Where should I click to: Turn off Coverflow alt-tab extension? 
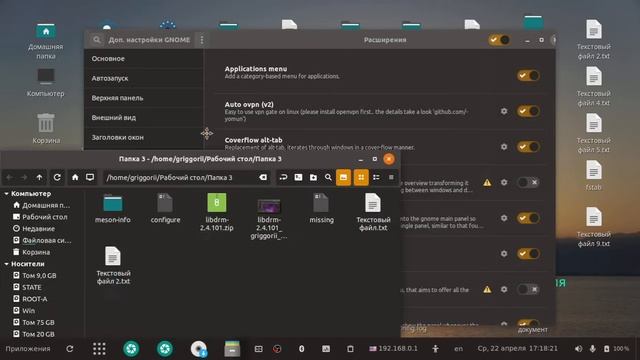point(528,147)
